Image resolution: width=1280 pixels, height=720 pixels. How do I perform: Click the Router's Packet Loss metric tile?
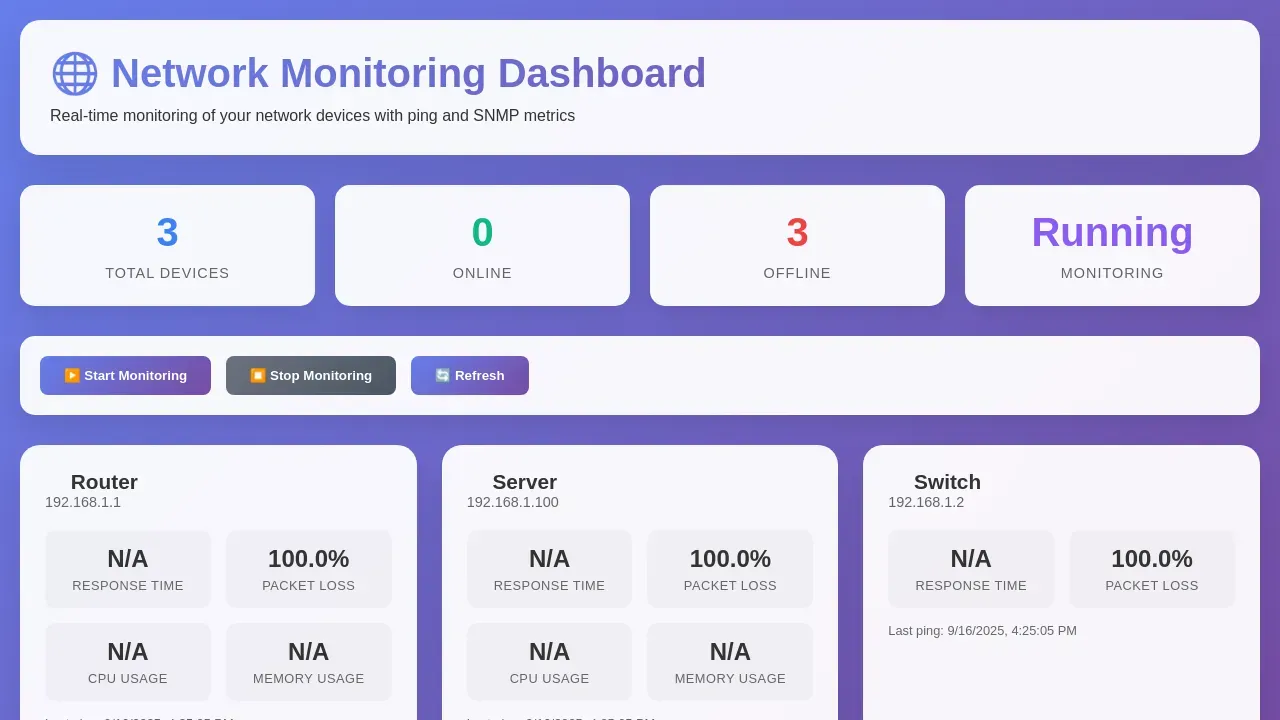[x=308, y=568]
